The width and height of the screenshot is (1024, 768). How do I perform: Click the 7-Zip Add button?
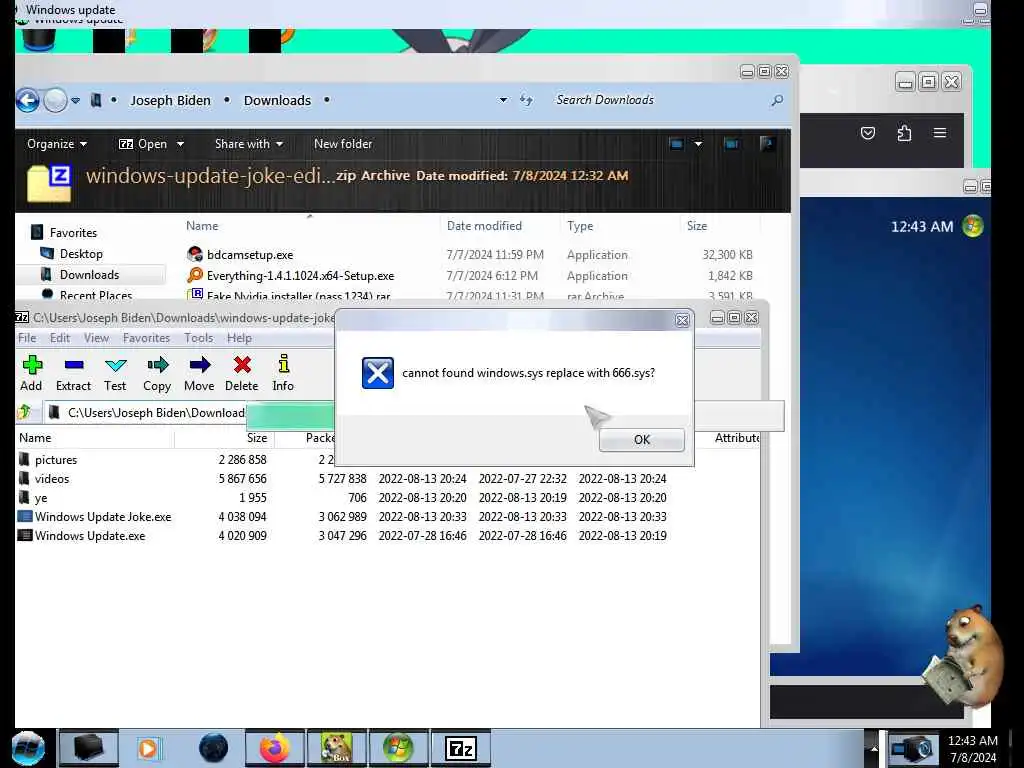pos(31,374)
